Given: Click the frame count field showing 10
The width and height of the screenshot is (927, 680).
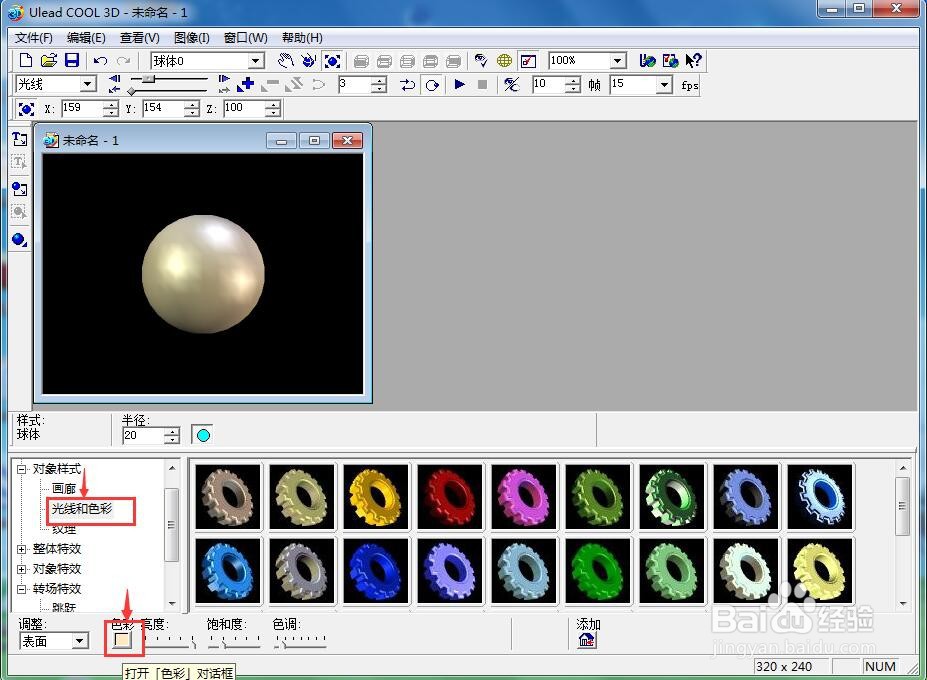Looking at the screenshot, I should [x=548, y=85].
